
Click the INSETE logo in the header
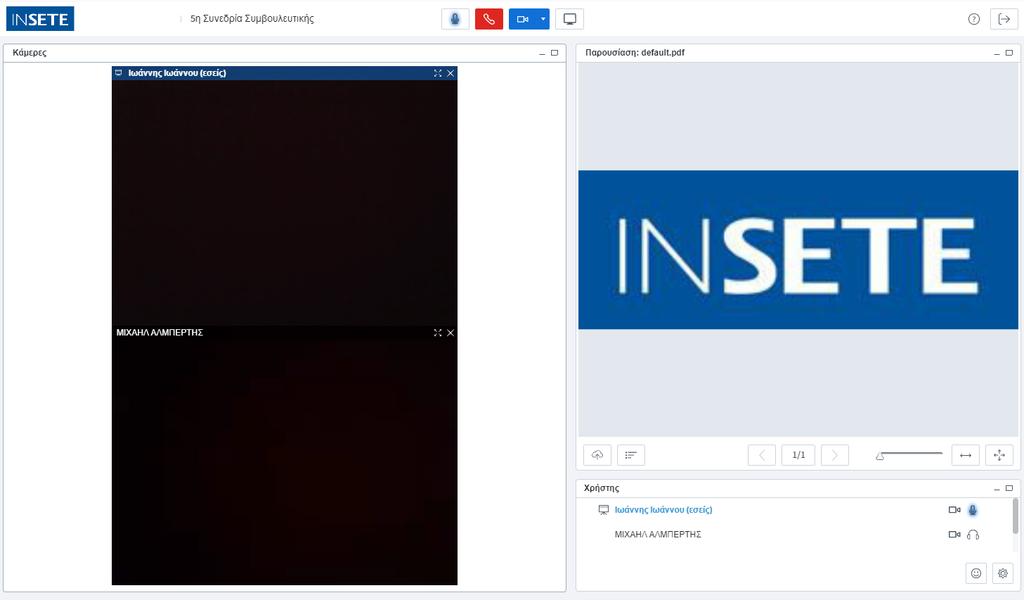click(40, 19)
